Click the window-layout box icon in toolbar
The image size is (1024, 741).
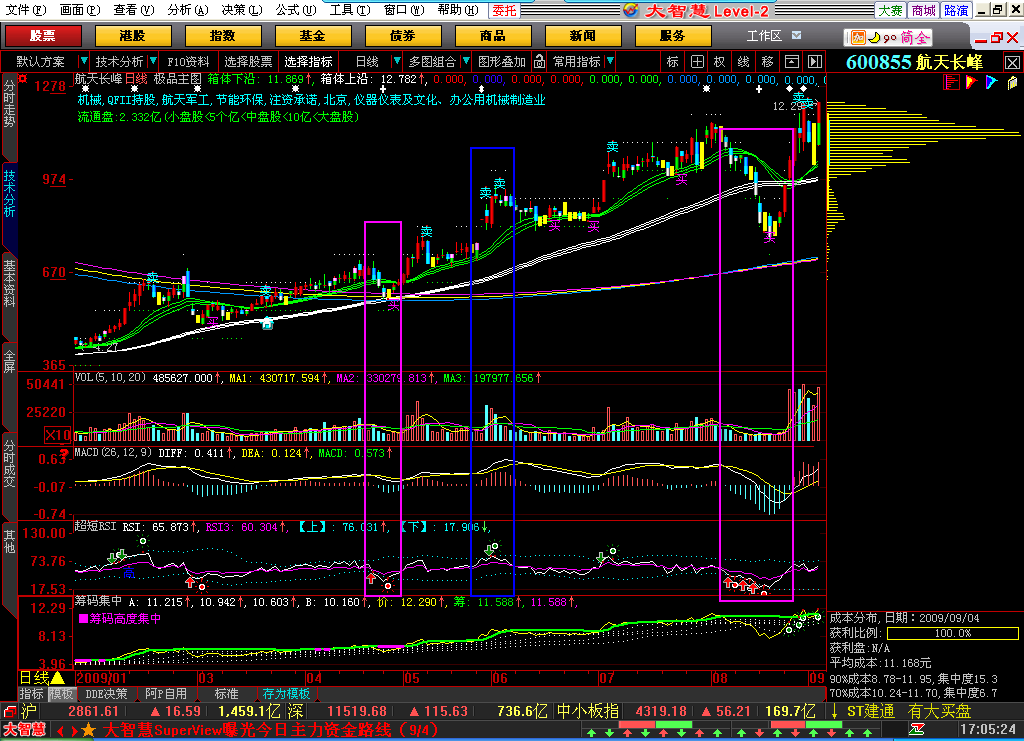(x=792, y=62)
